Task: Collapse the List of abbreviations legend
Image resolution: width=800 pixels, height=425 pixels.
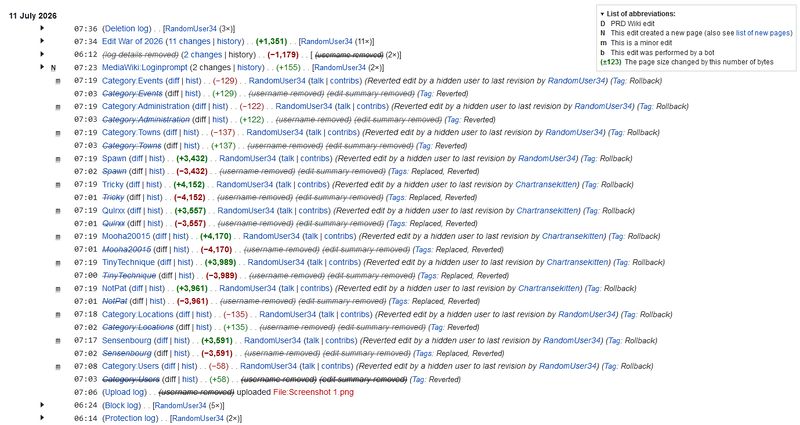Action: pos(603,14)
